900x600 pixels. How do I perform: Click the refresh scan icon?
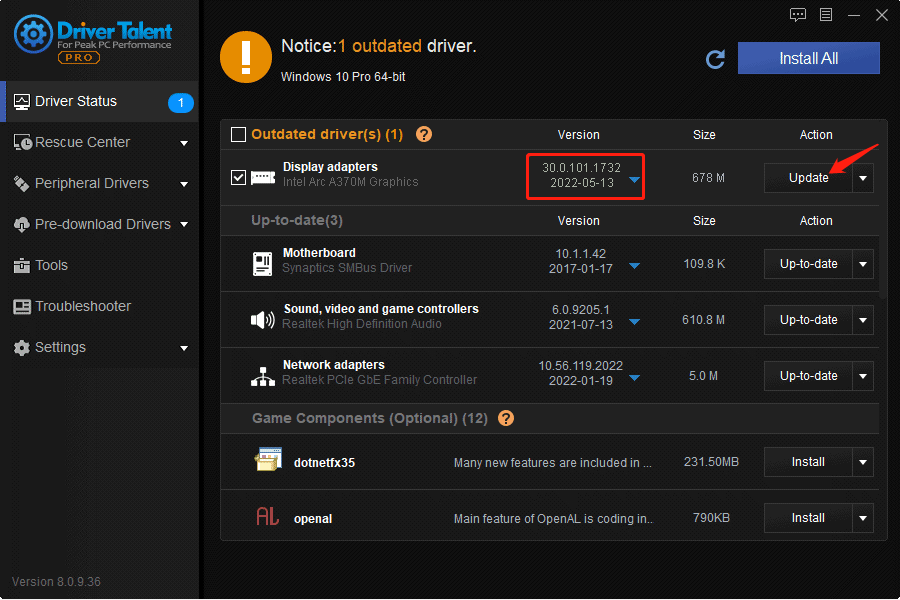pos(715,59)
